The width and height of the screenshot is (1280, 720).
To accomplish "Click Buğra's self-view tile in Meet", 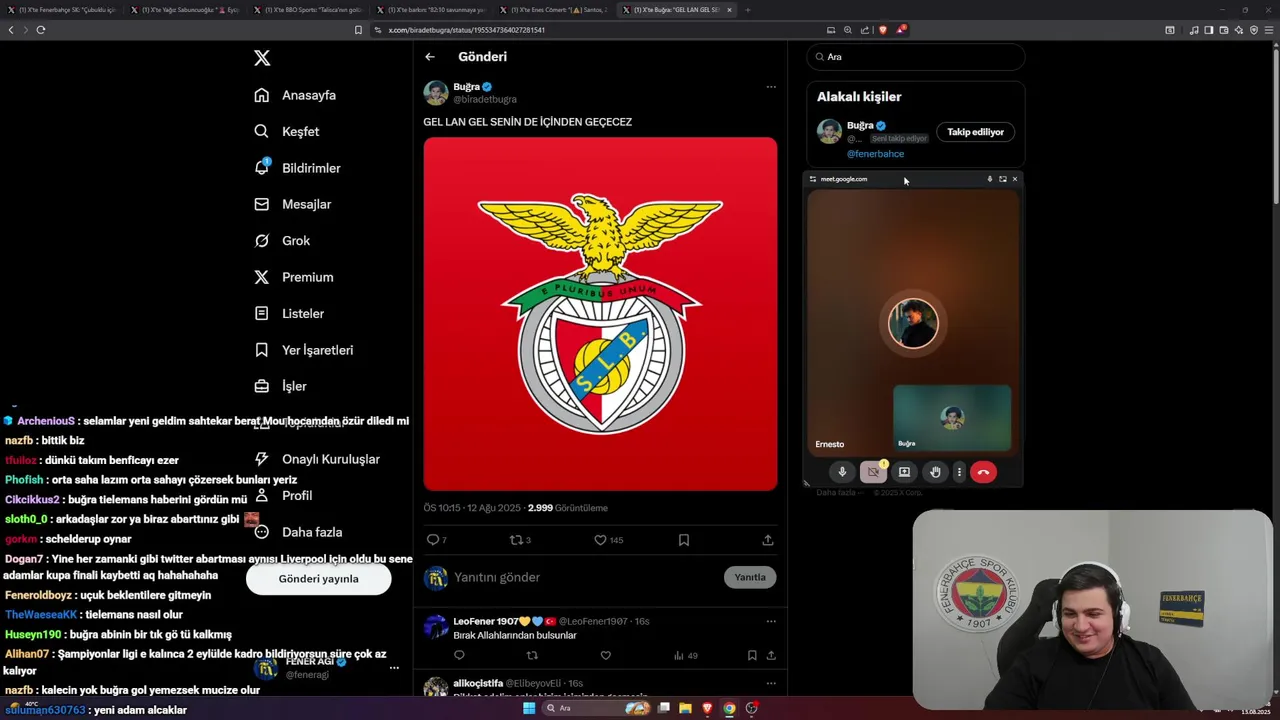I will [x=952, y=418].
